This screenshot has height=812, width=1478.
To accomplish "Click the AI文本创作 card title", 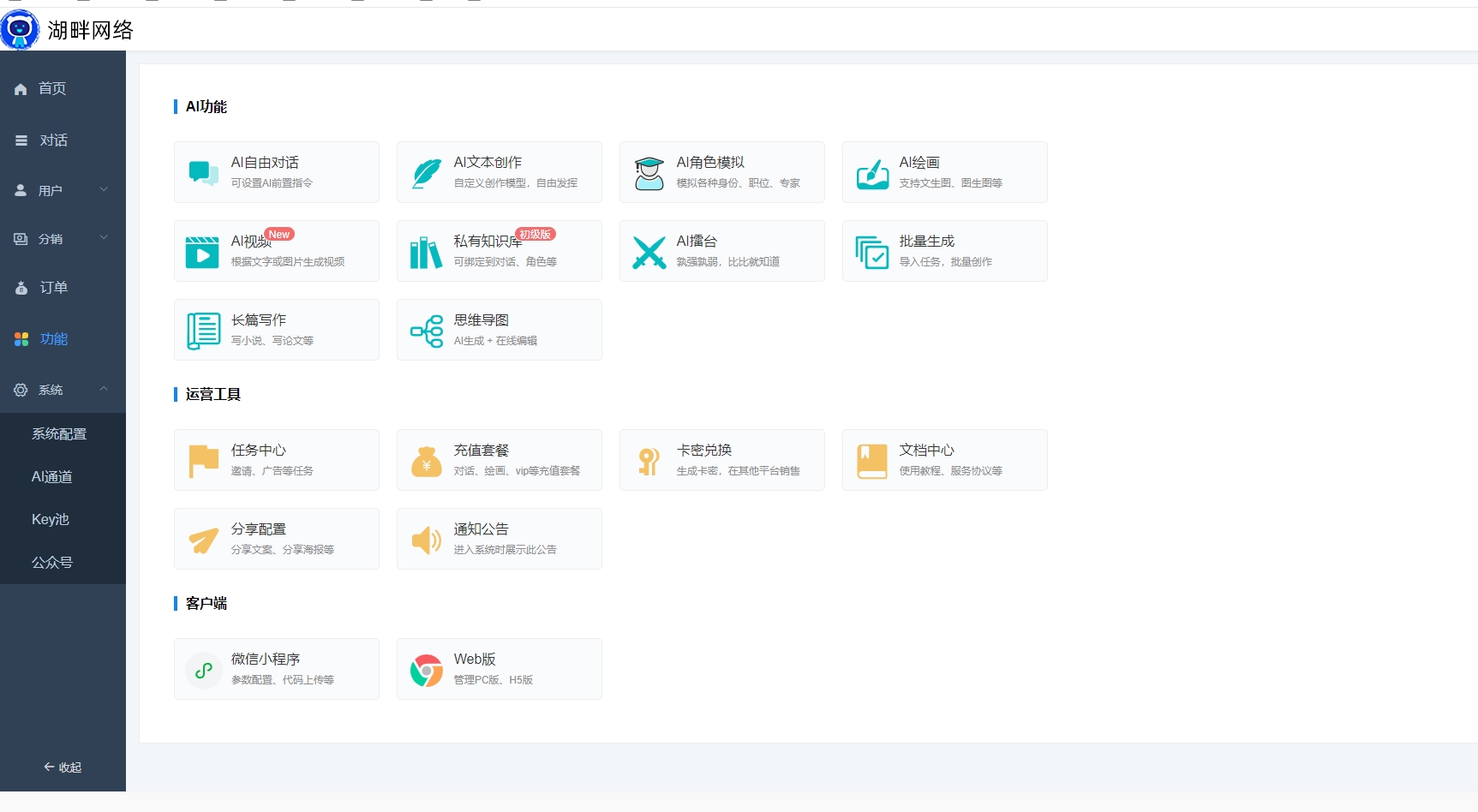I will 488,163.
